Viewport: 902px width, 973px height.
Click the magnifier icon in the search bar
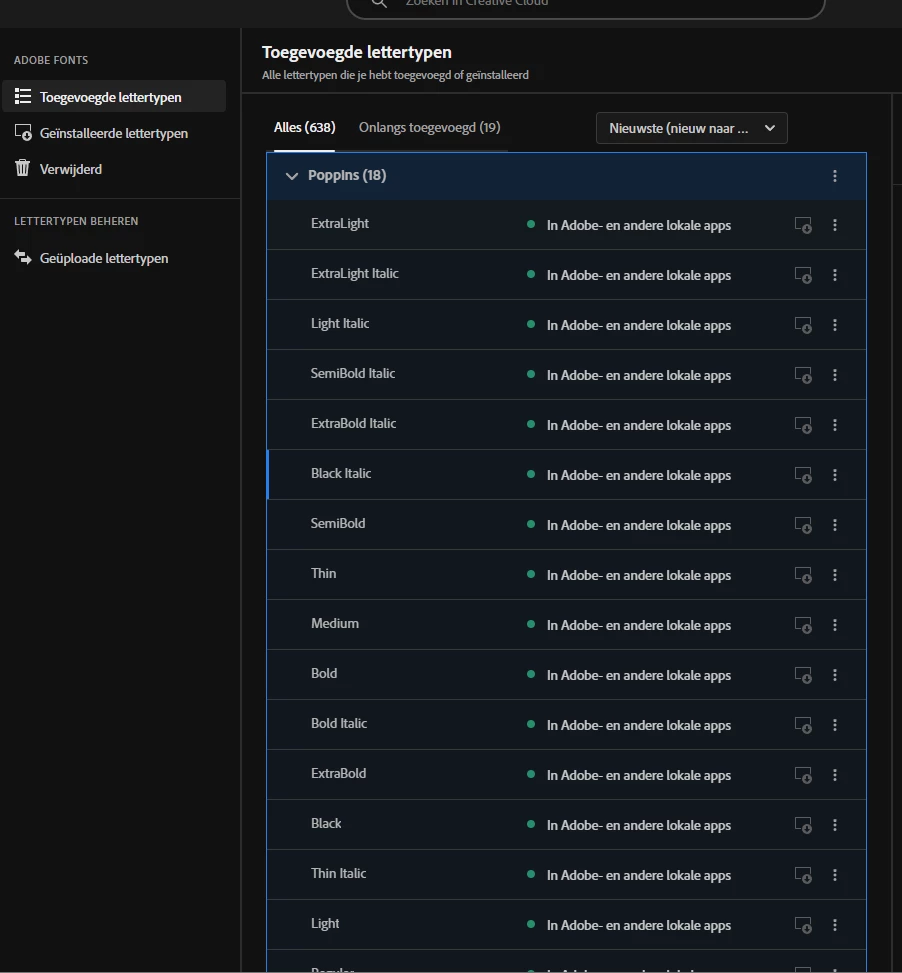(379, 3)
